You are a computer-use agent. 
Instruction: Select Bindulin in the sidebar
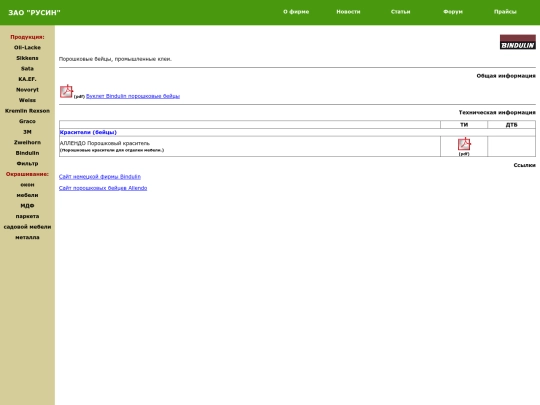tap(27, 153)
